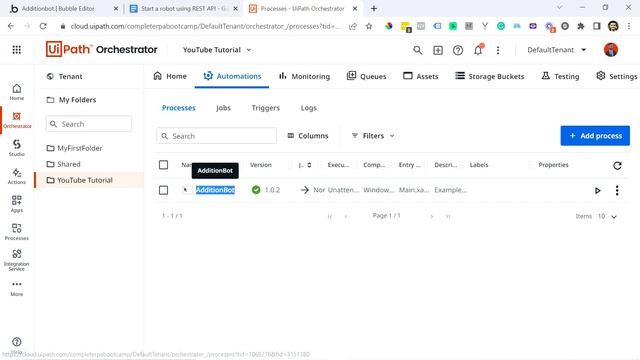The height and width of the screenshot is (360, 640).
Task: Open Processes in left rail
Action: tap(17, 232)
